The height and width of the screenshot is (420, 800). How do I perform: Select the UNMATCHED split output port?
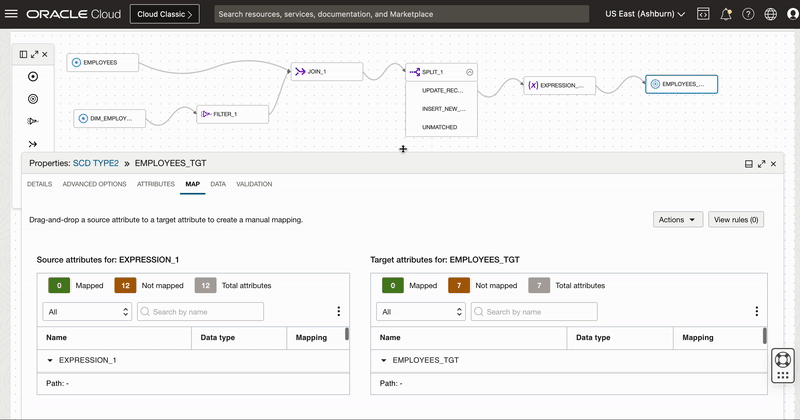point(441,127)
